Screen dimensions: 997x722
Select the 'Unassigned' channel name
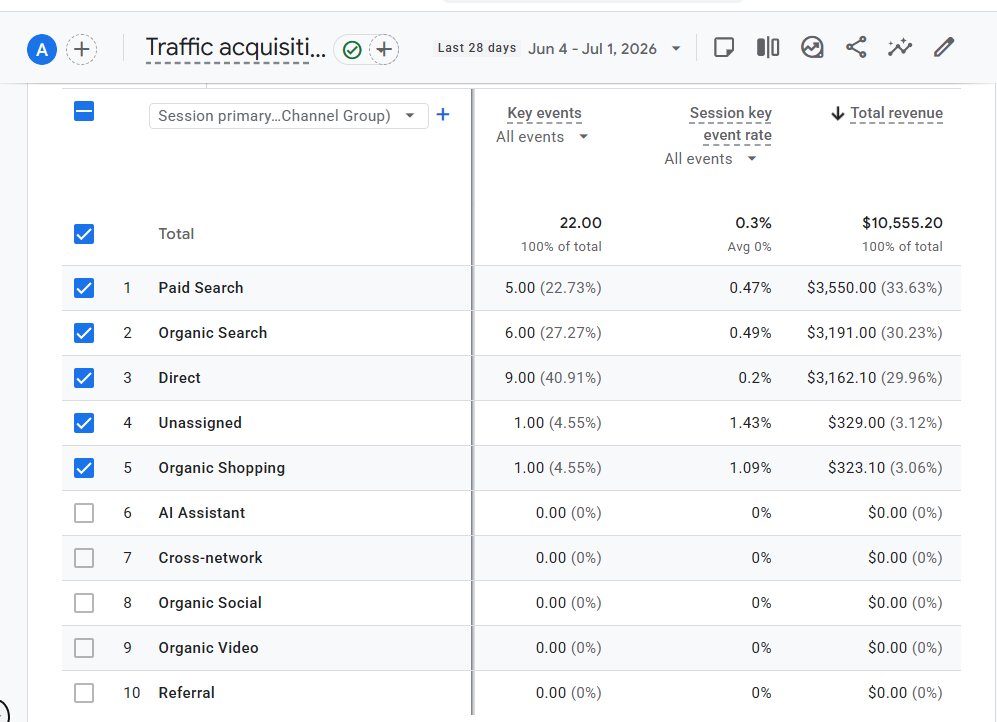pos(200,423)
